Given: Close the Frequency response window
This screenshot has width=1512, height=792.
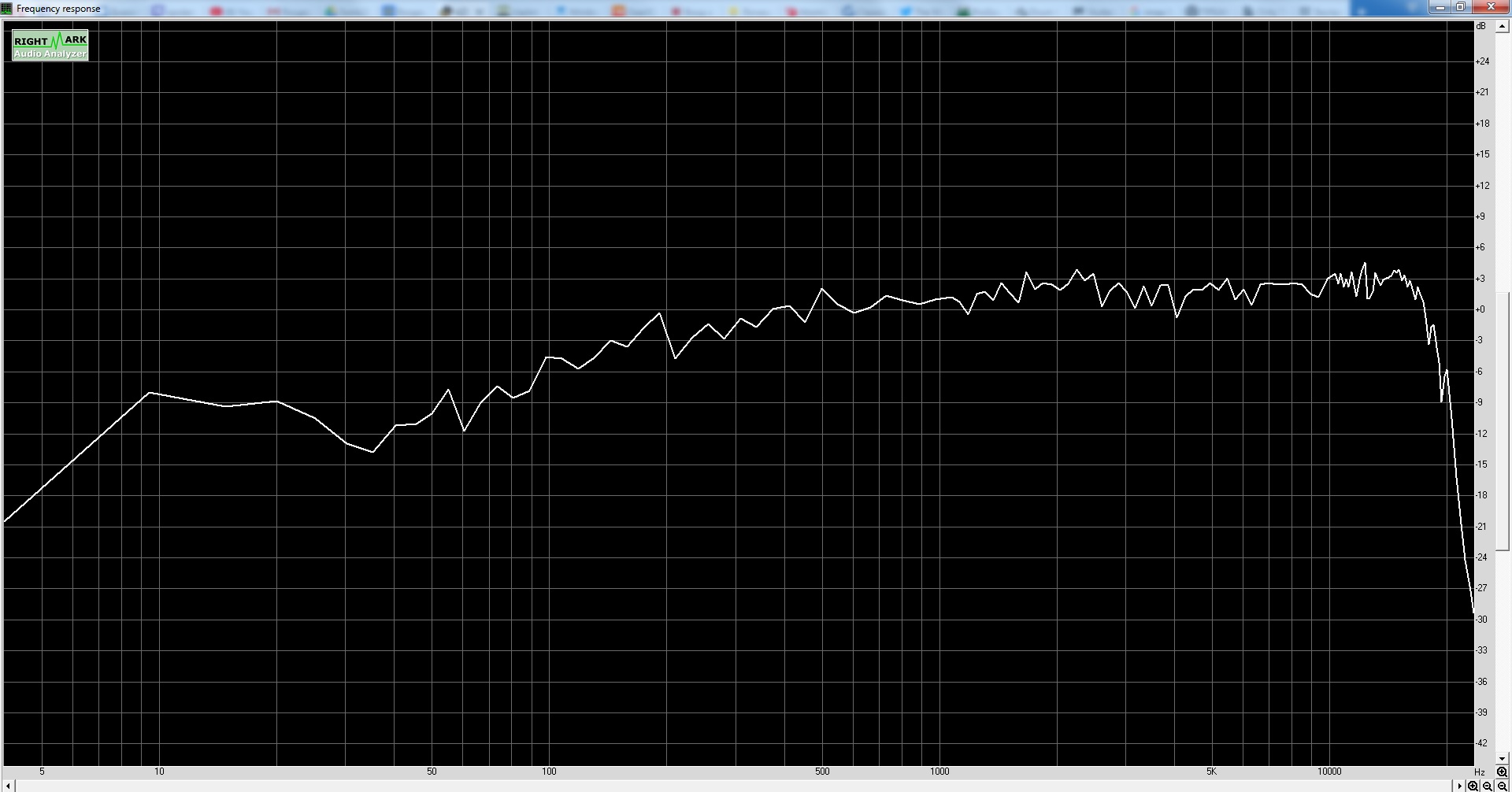Looking at the screenshot, I should click(x=1491, y=7).
